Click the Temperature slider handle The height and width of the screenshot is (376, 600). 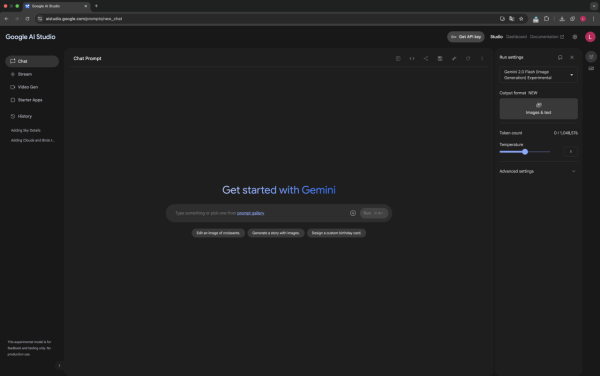[x=525, y=152]
